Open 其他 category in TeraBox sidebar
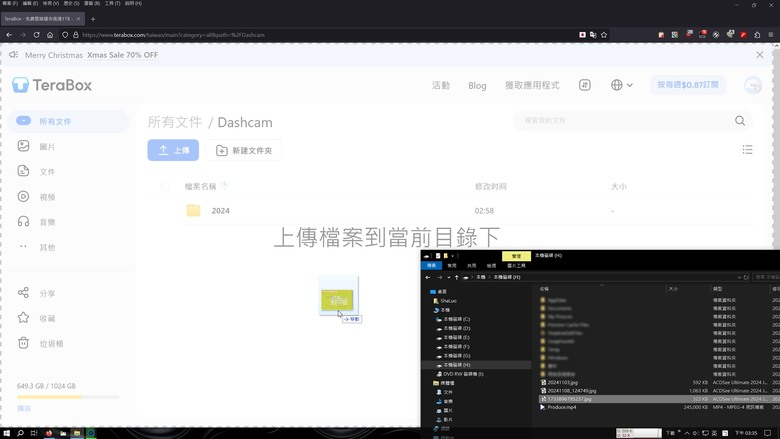Viewport: 780px width, 439px height. click(x=36, y=247)
